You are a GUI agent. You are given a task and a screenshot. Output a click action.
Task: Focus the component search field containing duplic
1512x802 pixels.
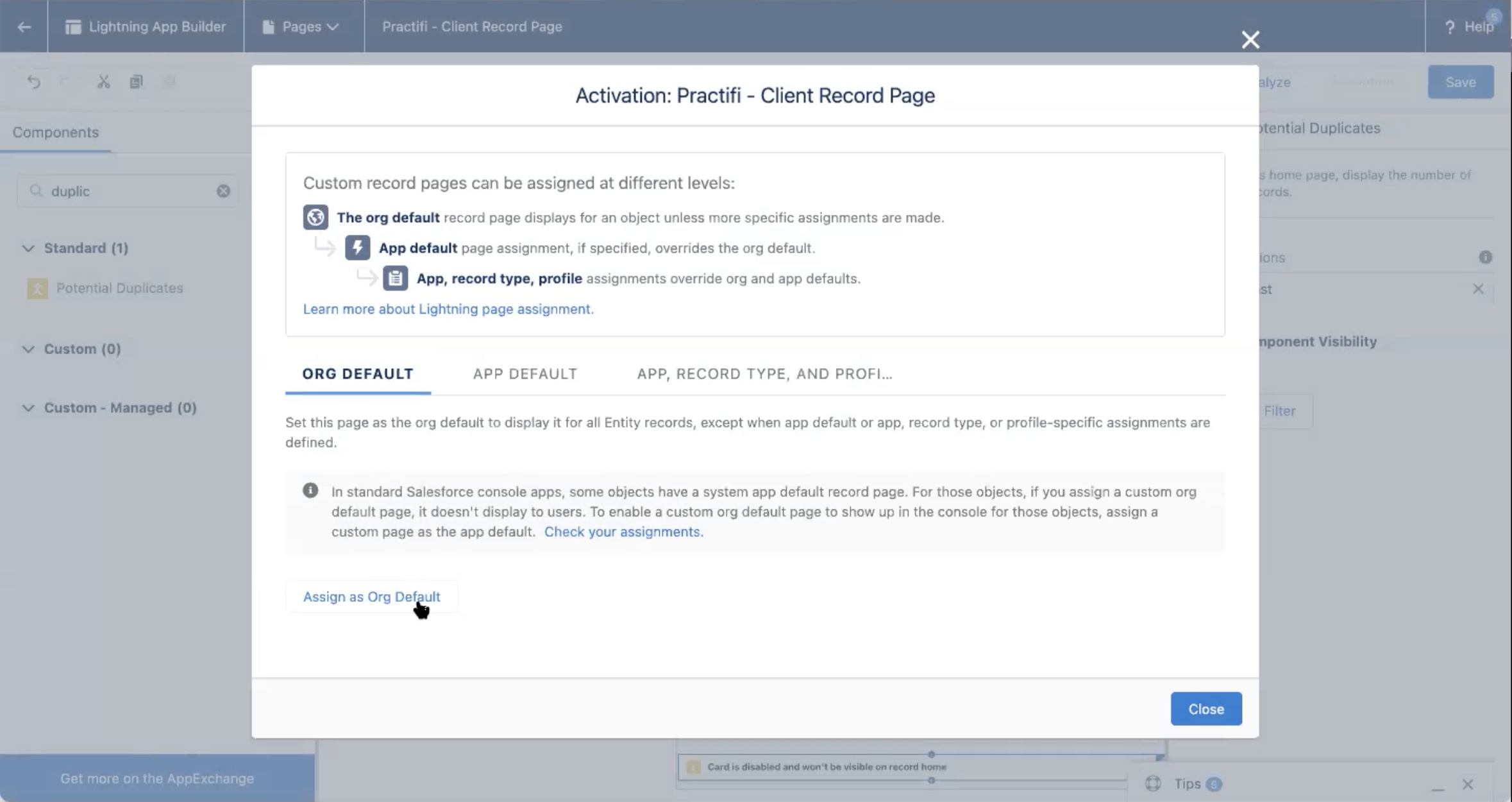[127, 191]
